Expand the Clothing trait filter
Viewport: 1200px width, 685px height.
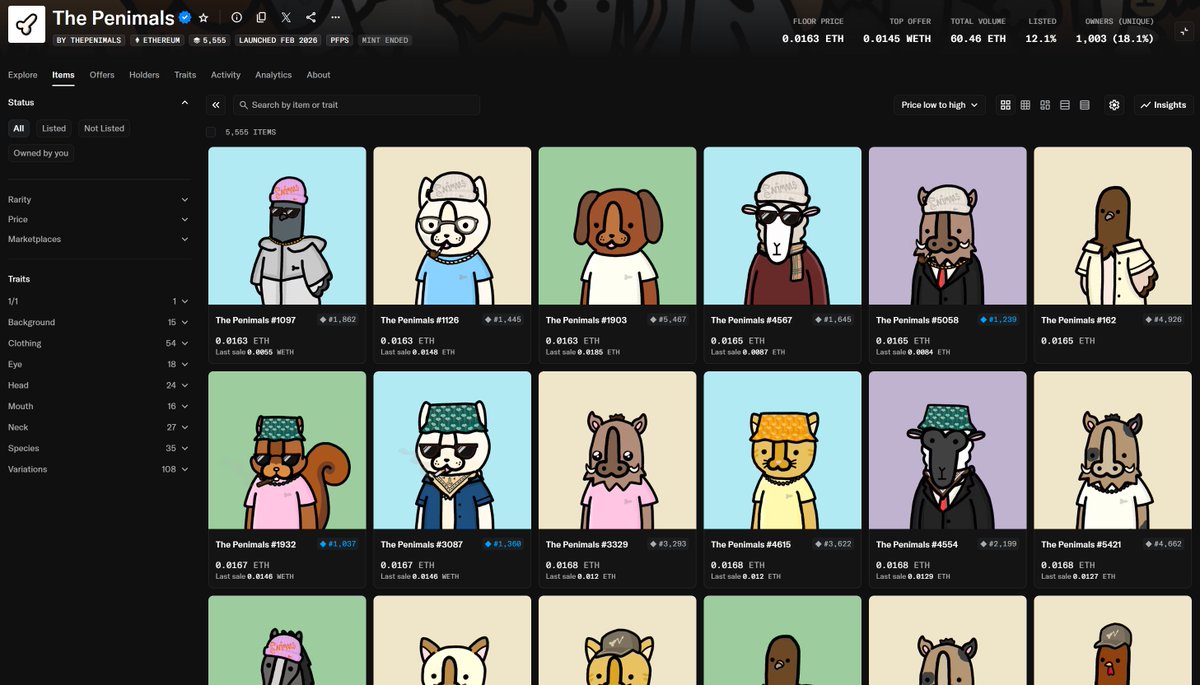coord(98,343)
